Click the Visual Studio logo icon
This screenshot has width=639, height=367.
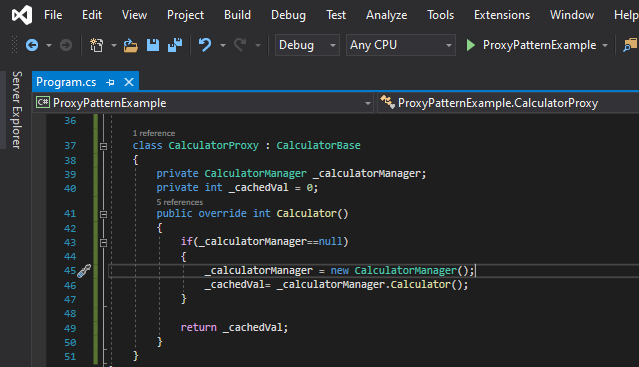click(x=22, y=15)
